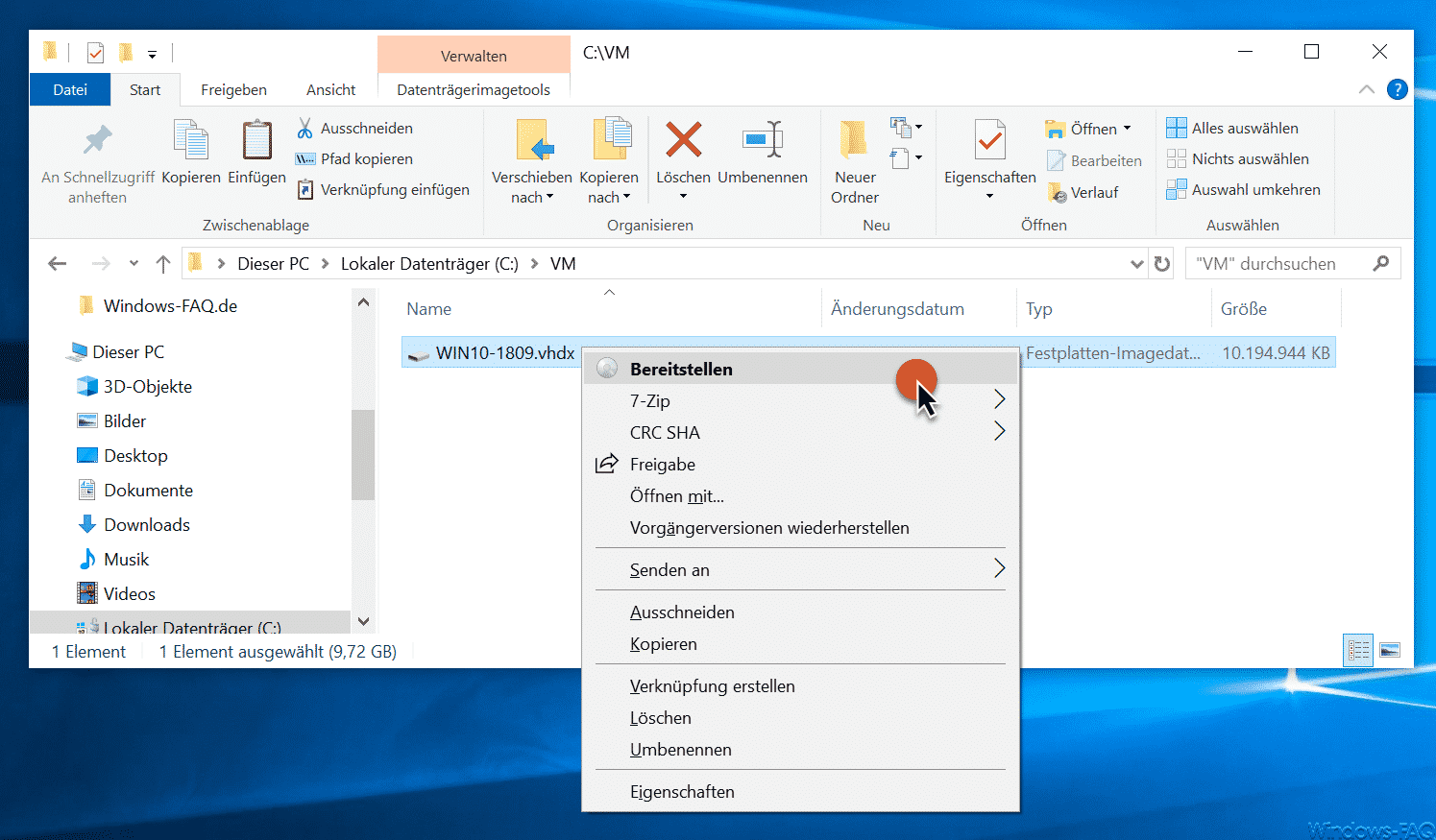Choose Kopieren in the context menu
This screenshot has width=1436, height=840.
click(800, 643)
